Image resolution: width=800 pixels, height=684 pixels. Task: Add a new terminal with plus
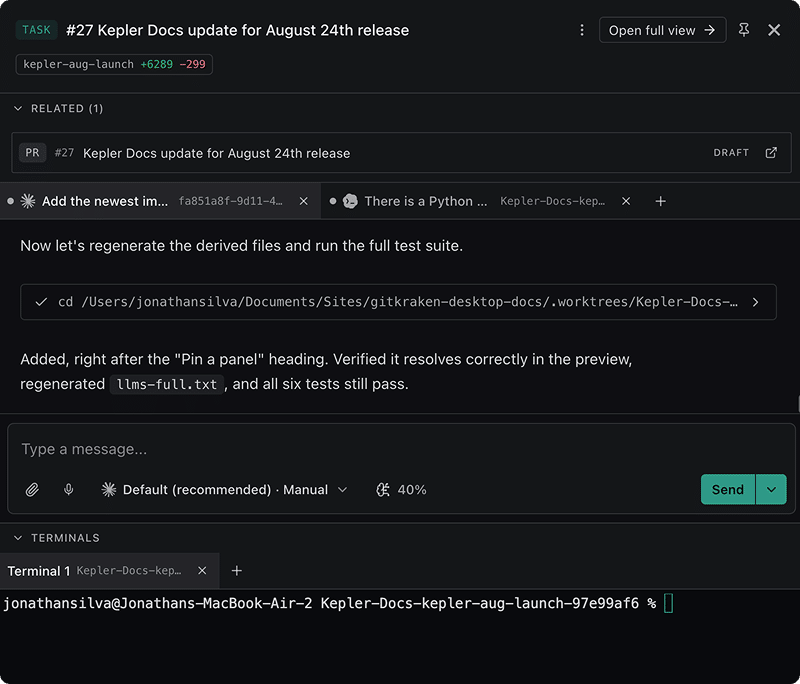237,571
